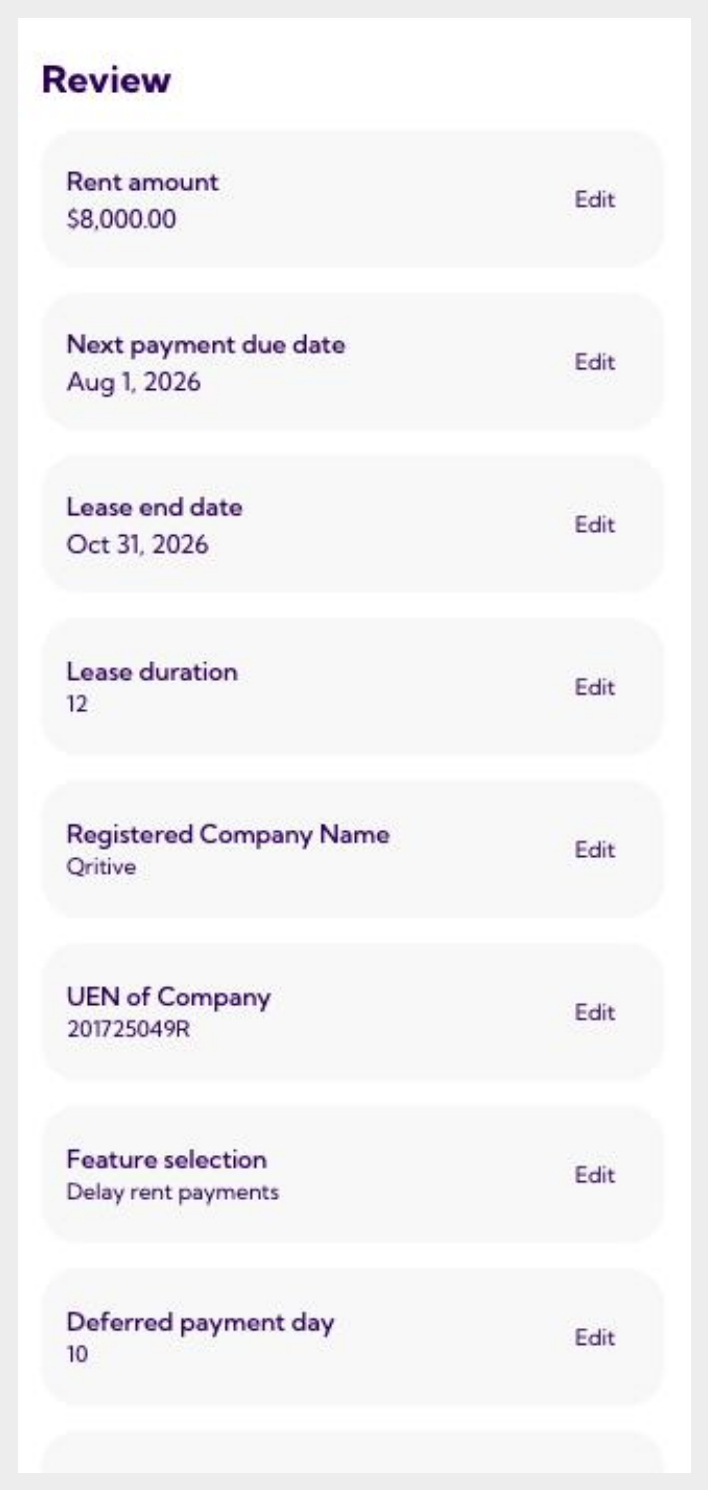Edit the Deferred payment day
The image size is (708, 1490).
pos(594,1338)
